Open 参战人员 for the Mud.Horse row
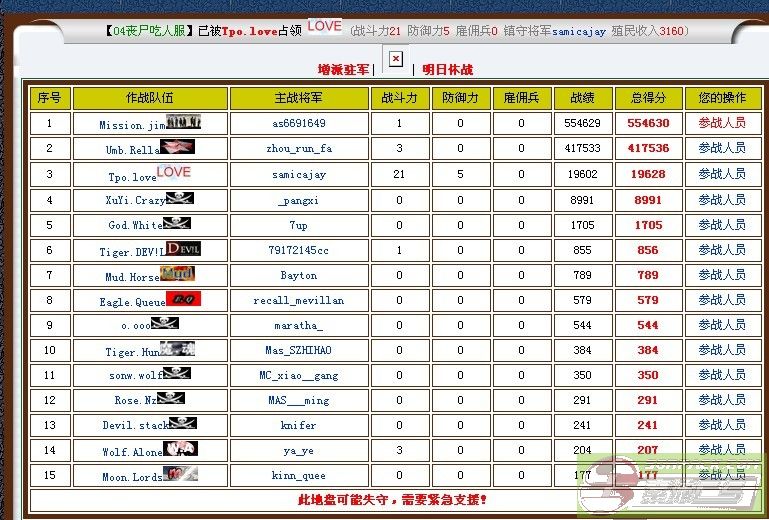This screenshot has height=520, width=769. (722, 275)
